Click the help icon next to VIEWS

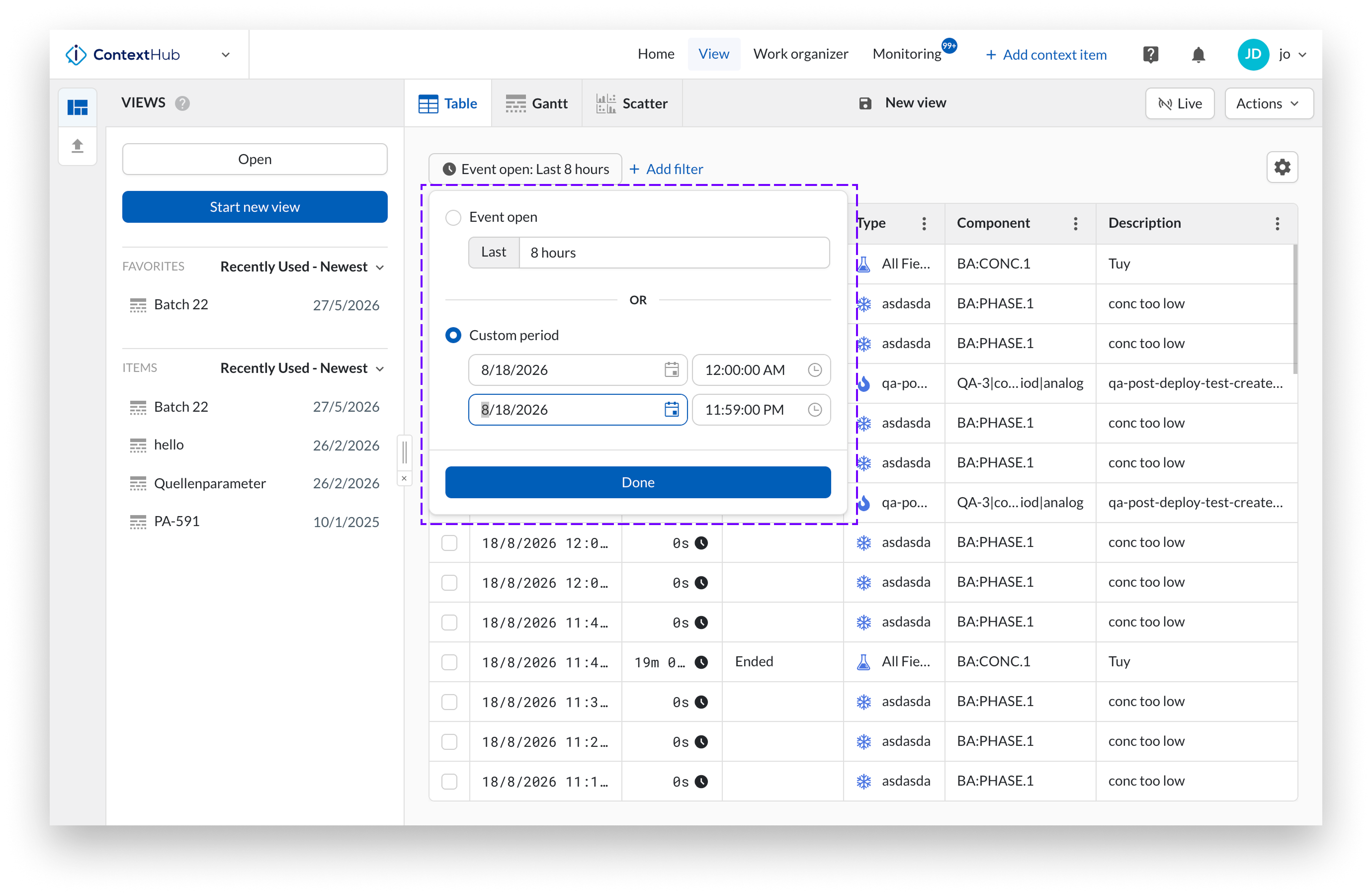182,103
